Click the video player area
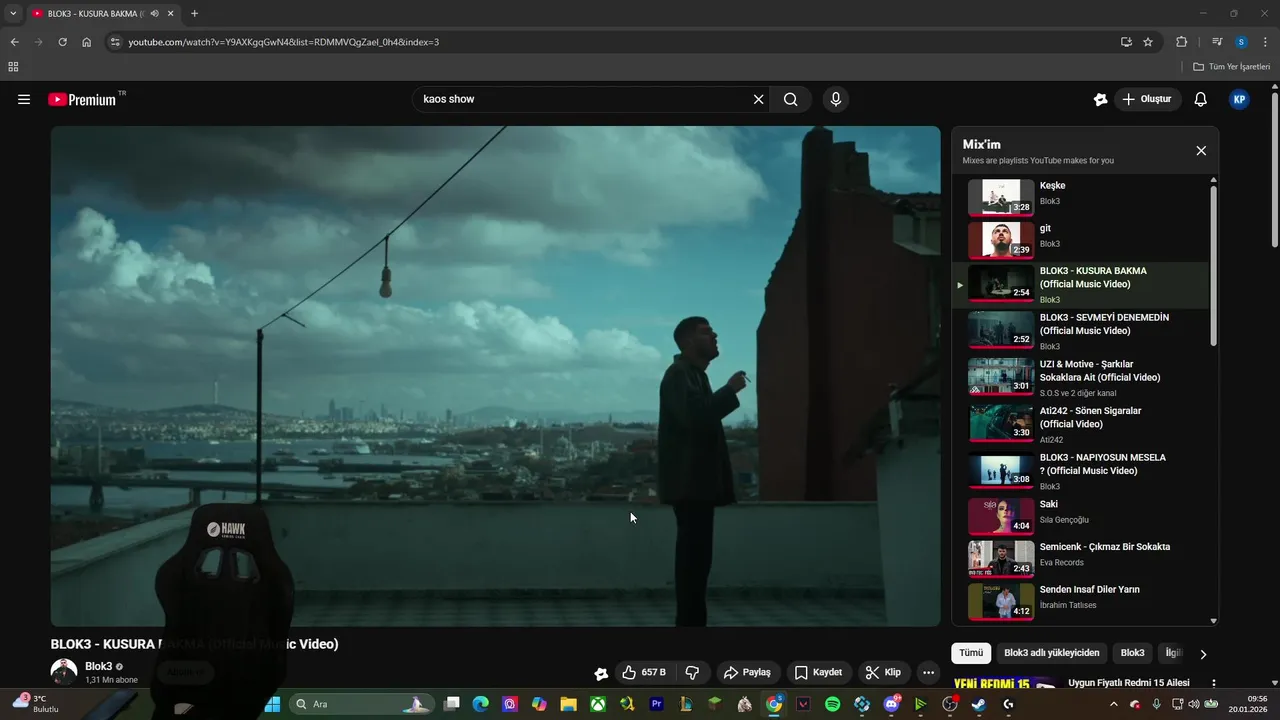Screen dimensions: 1280x720 tap(496, 376)
